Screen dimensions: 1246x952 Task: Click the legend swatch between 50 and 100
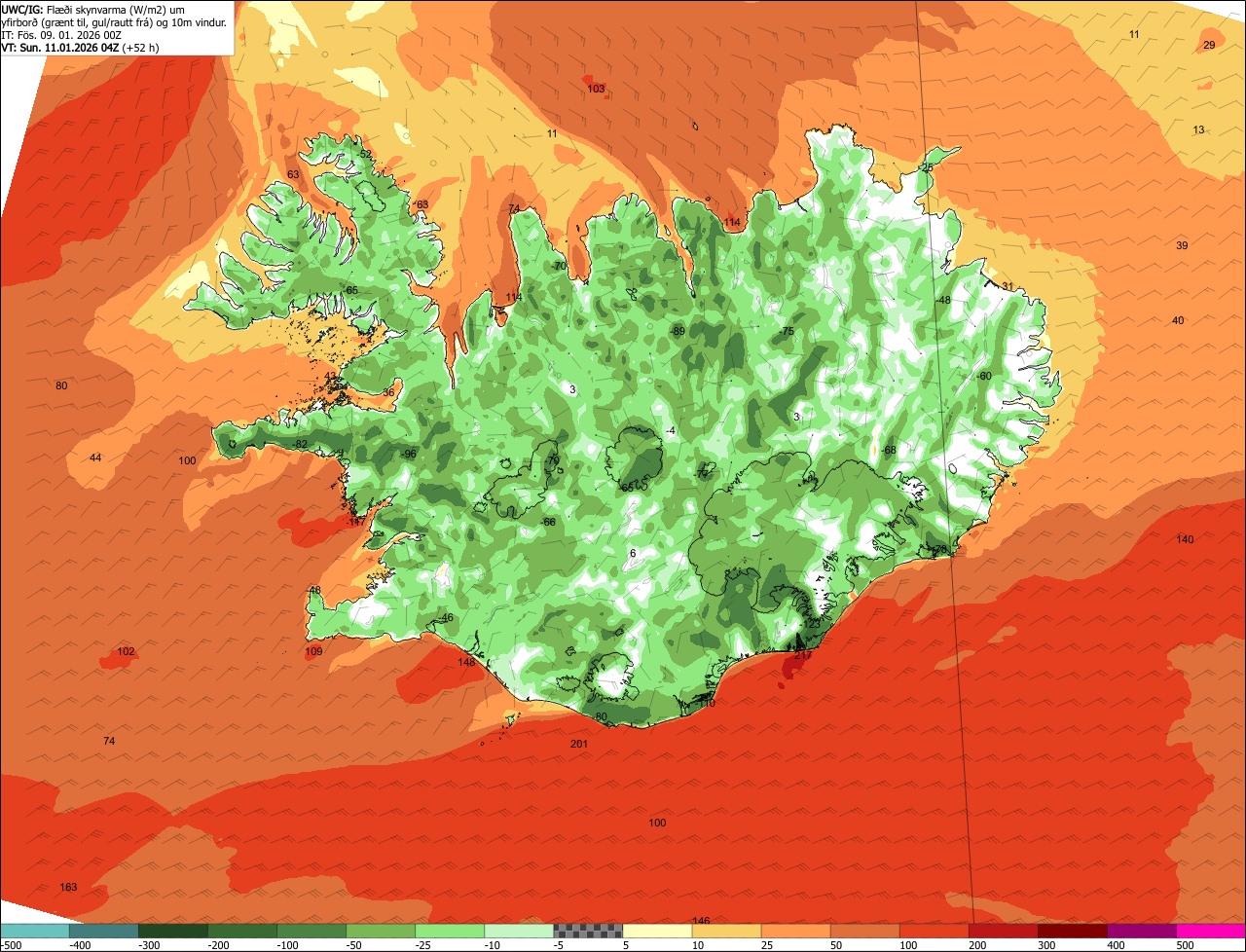[x=865, y=932]
